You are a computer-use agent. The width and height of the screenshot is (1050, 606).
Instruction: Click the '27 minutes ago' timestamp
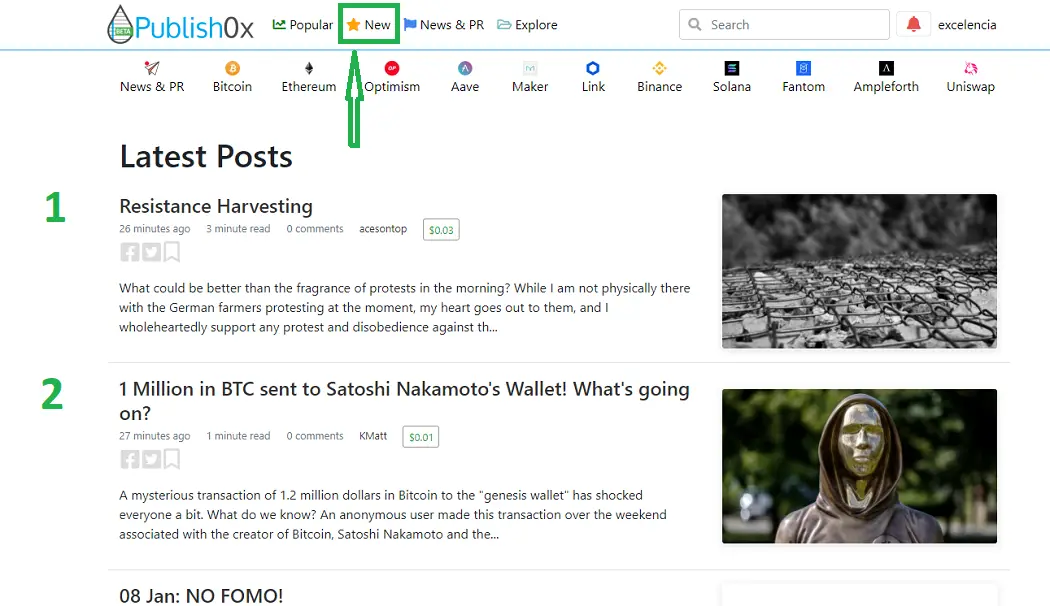click(155, 436)
